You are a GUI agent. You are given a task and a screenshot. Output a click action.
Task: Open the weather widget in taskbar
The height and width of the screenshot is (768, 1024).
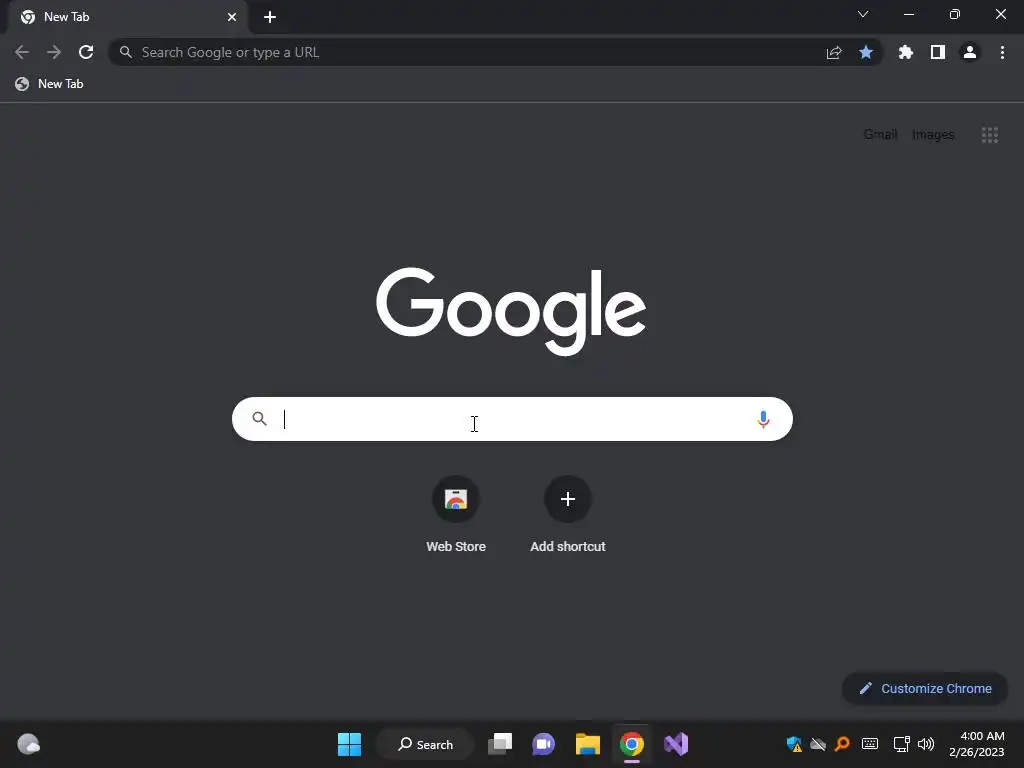point(28,744)
